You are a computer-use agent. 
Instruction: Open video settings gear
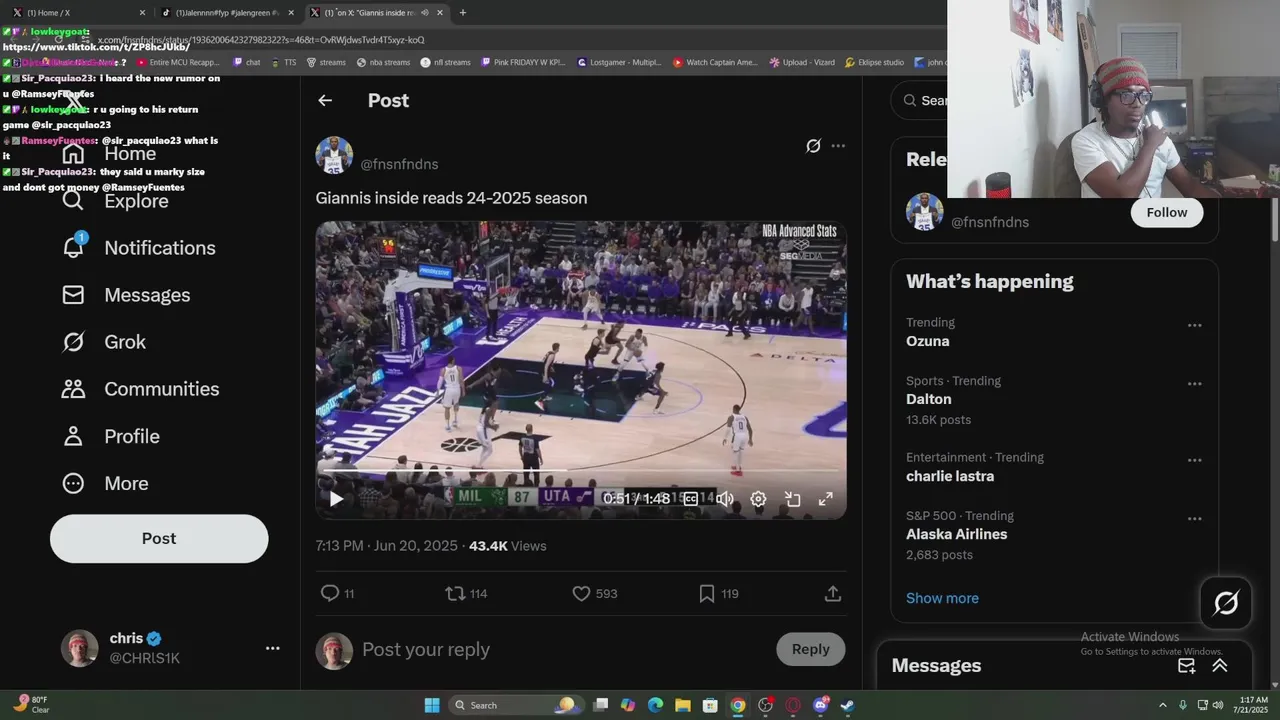tap(758, 499)
